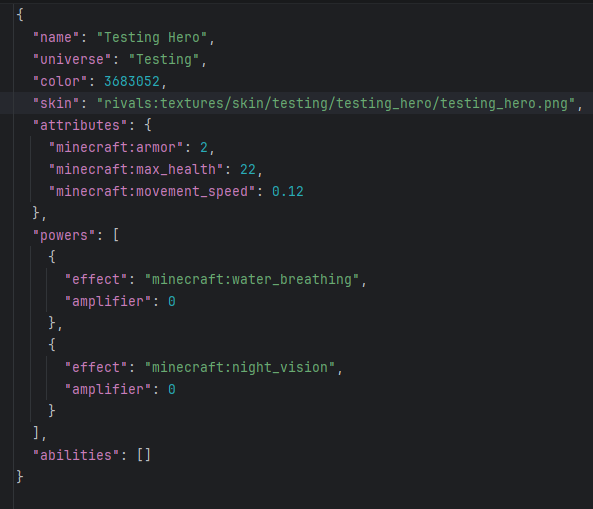593x509 pixels.
Task: Click the closing bracket of powers array
Action: pyautogui.click(x=36, y=433)
